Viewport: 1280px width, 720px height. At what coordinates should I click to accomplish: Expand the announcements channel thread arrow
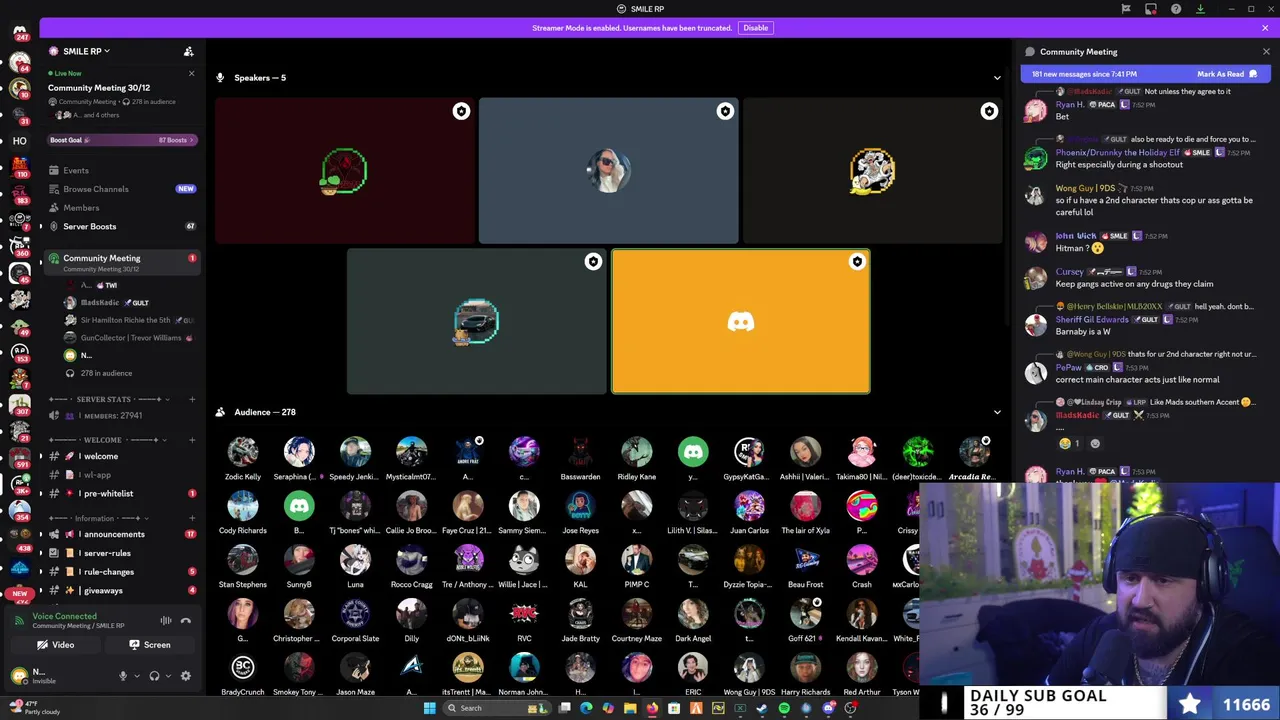[x=41, y=534]
